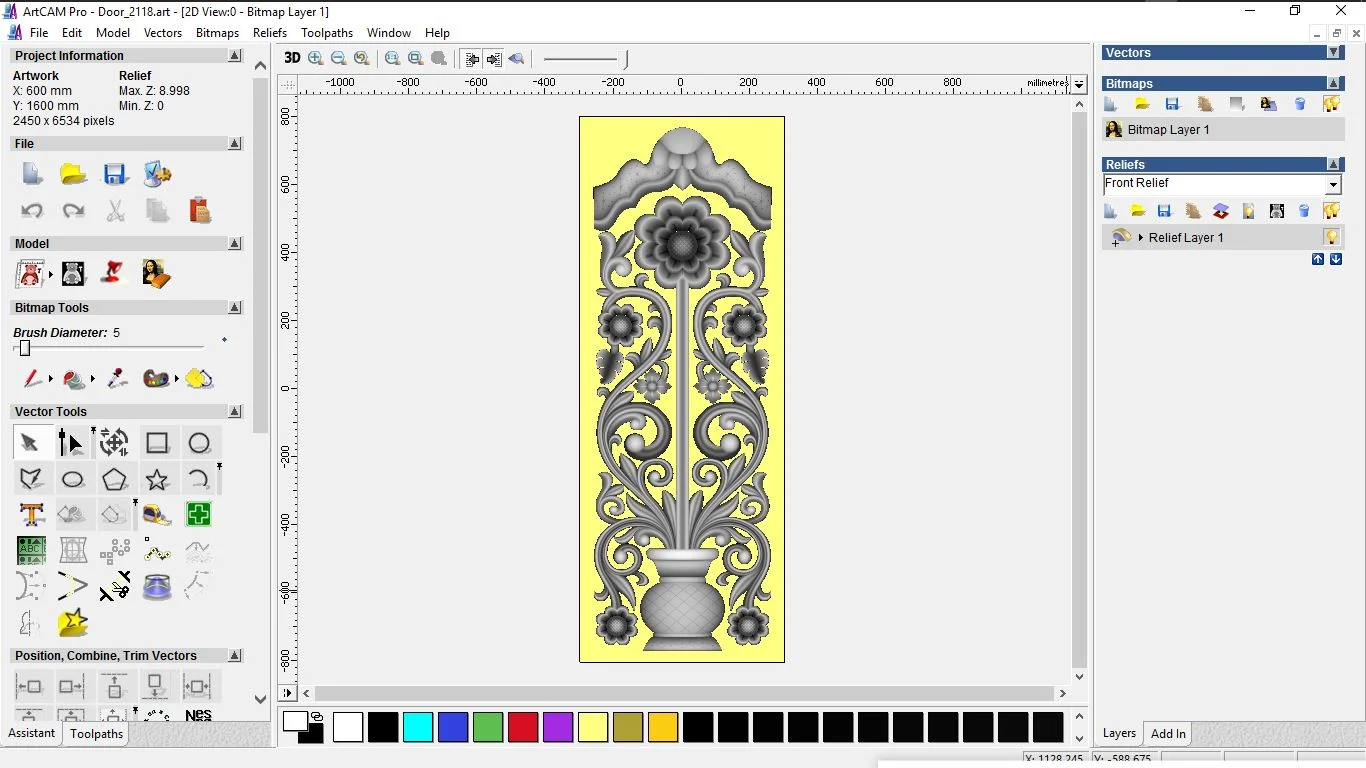This screenshot has height=768, width=1366.
Task: Select the Node Editing tool
Action: [71, 443]
